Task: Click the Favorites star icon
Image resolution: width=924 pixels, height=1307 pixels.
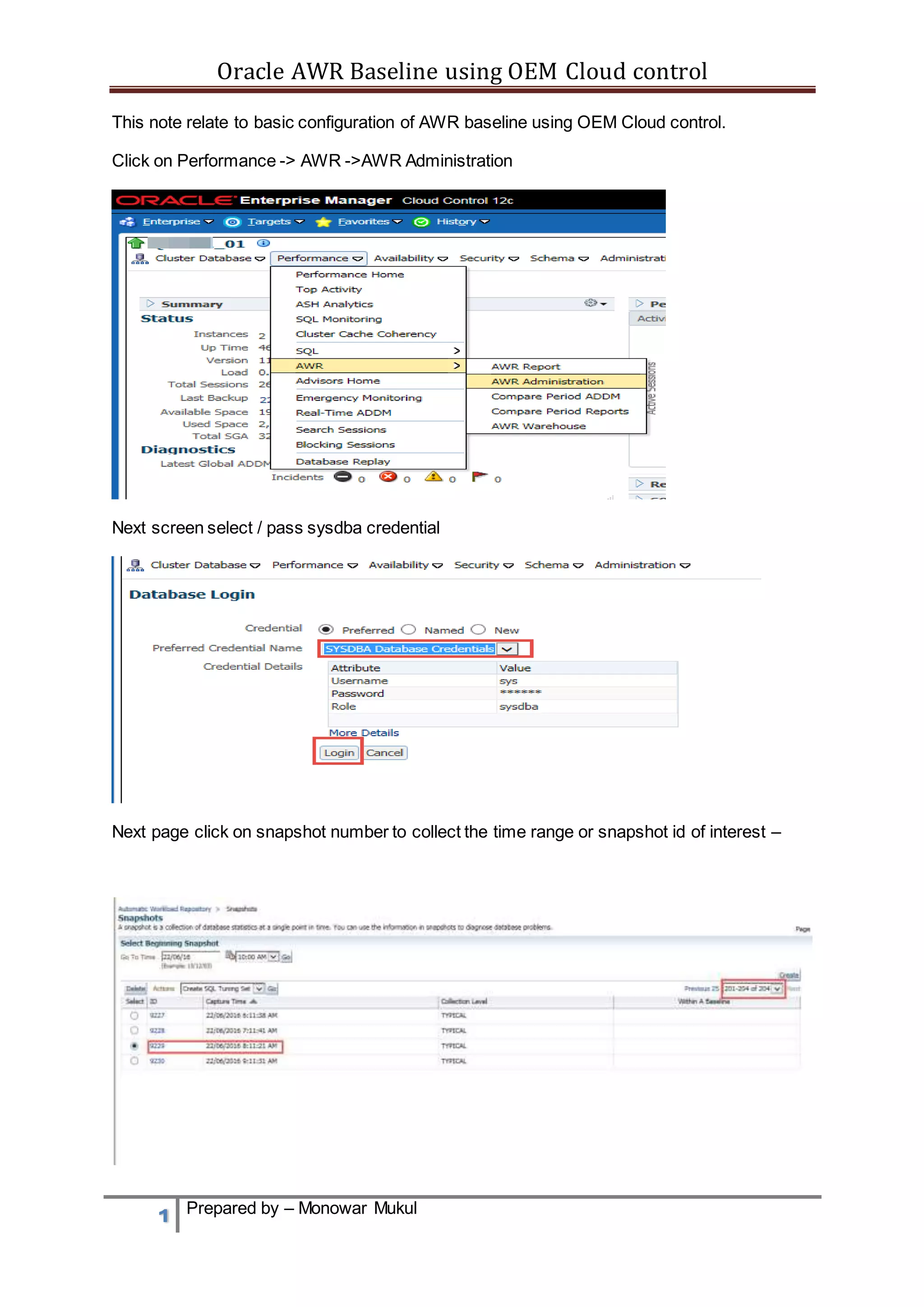Action: pos(323,222)
